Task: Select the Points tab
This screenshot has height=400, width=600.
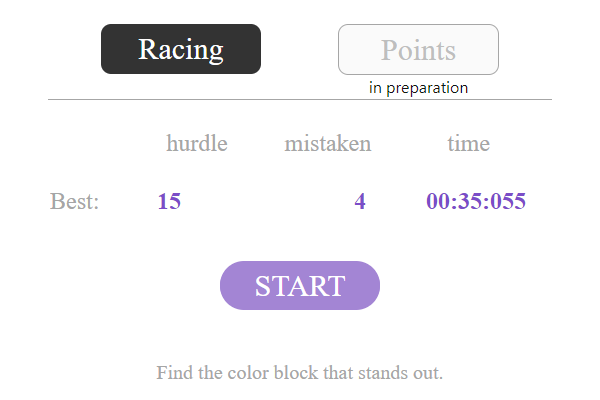Action: tap(418, 49)
